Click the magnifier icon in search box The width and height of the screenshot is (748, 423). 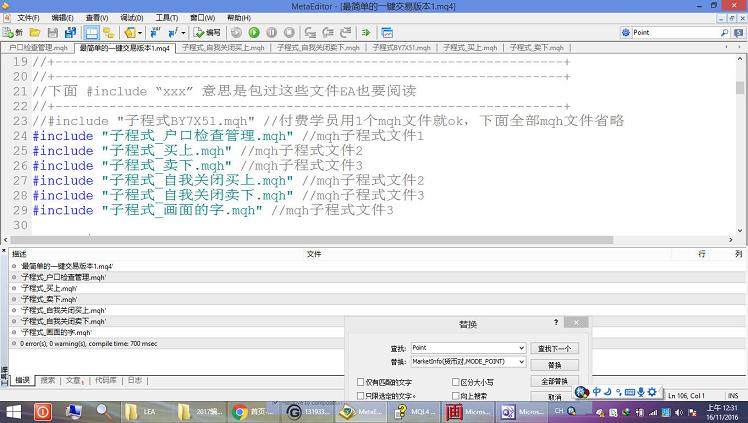click(724, 32)
